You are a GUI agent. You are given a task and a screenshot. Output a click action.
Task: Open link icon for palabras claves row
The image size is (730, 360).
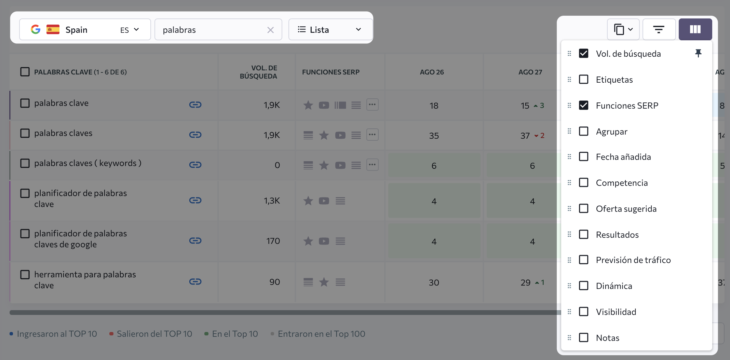tap(195, 135)
